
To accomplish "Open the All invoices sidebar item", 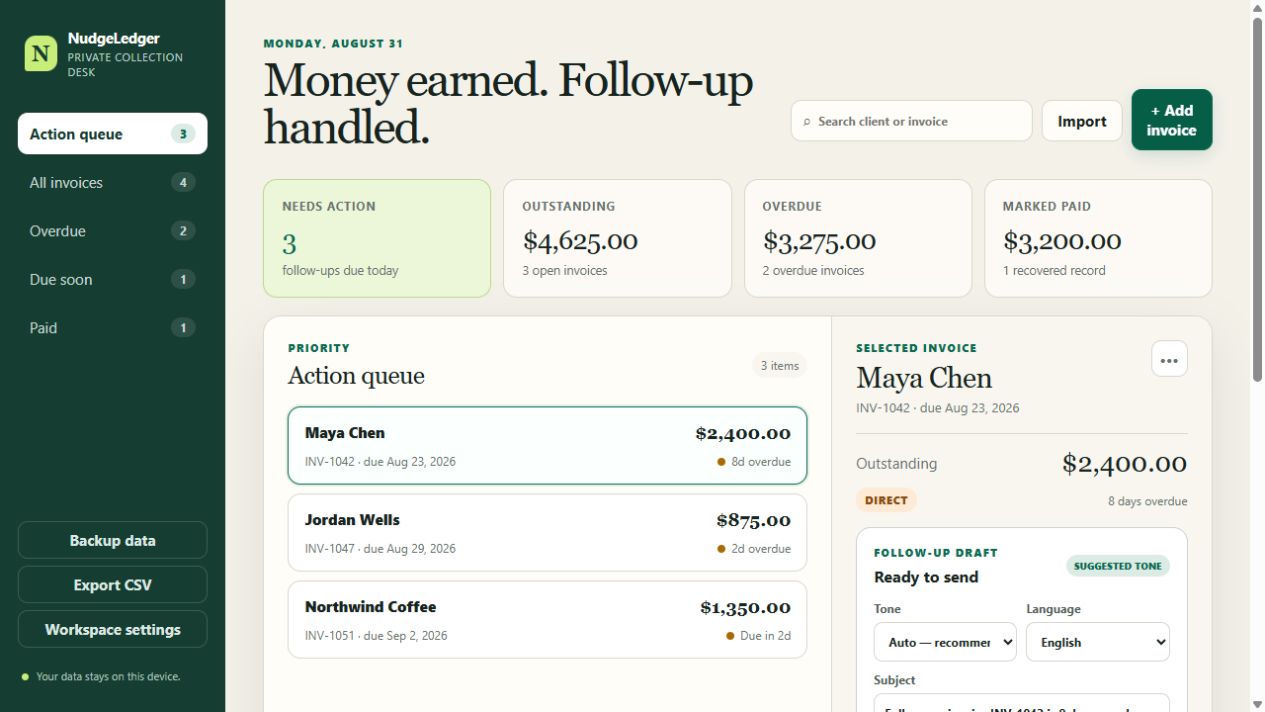I will point(112,182).
